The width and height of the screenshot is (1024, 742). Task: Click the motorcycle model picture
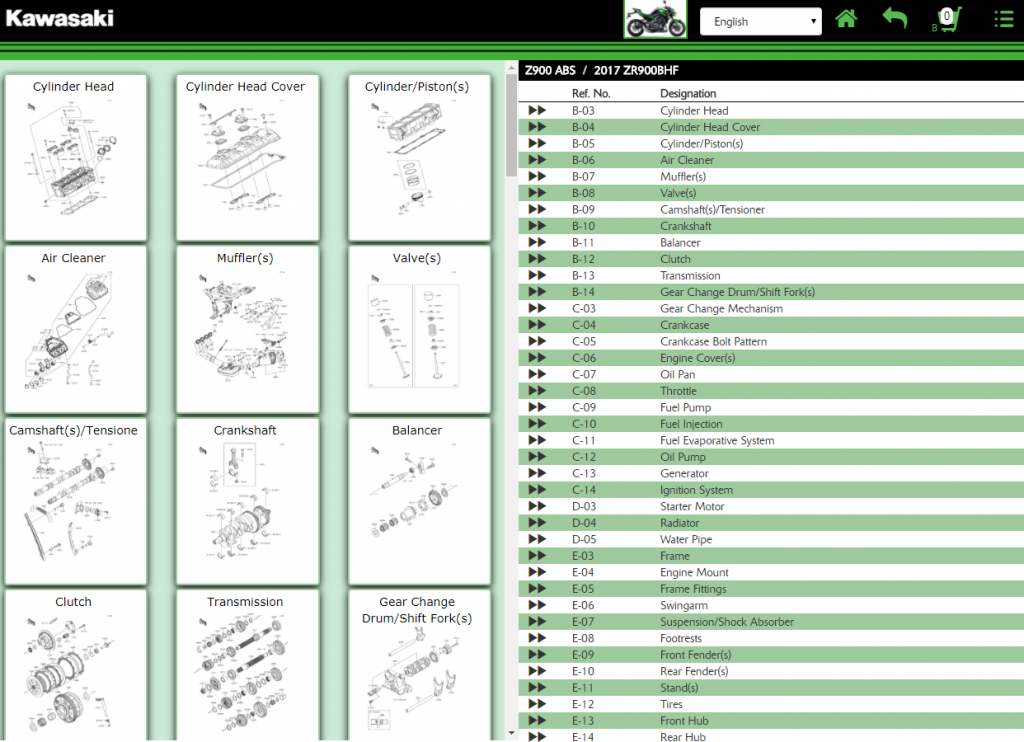click(655, 19)
